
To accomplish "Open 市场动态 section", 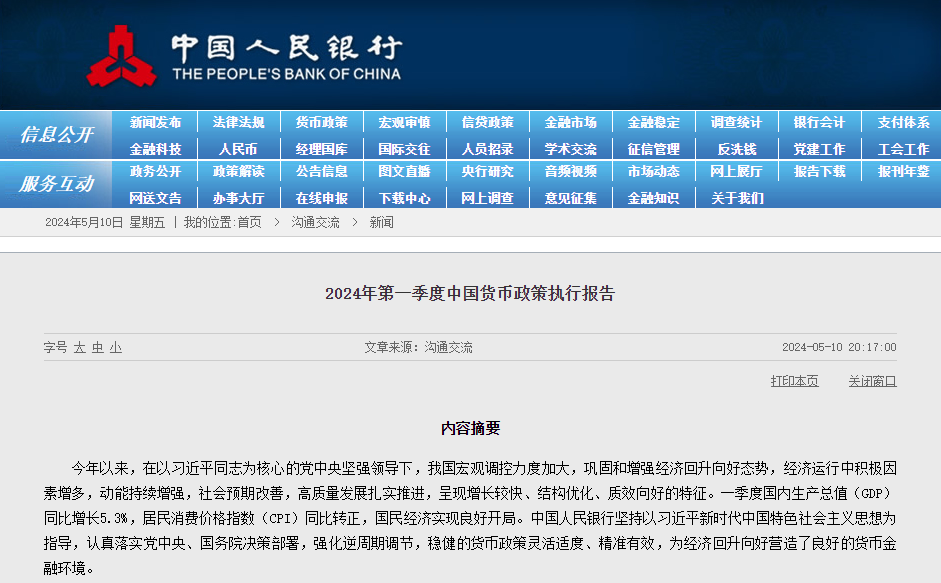I will 654,172.
